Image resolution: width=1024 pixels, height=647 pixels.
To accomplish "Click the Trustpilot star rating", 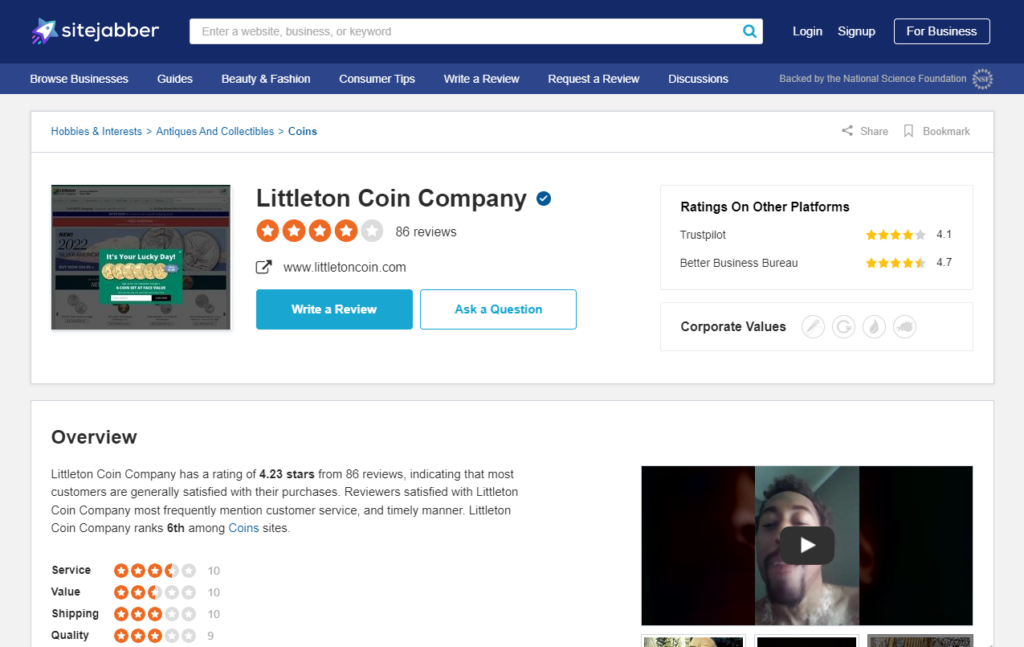I will 895,235.
